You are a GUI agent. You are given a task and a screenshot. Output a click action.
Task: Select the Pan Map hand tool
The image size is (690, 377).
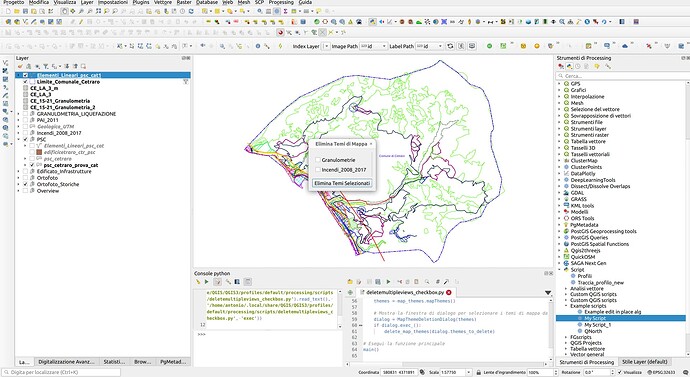(x=64, y=11)
